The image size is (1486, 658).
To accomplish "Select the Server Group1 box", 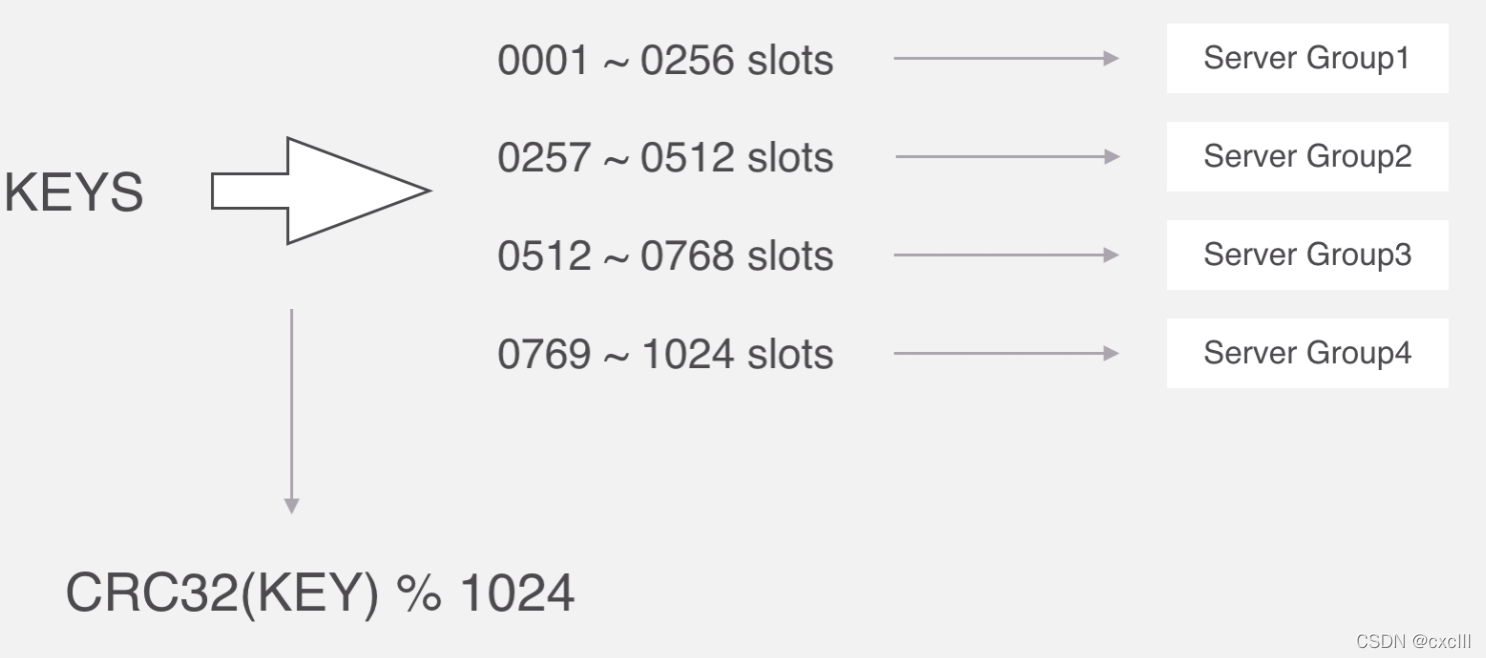I will pos(1306,59).
